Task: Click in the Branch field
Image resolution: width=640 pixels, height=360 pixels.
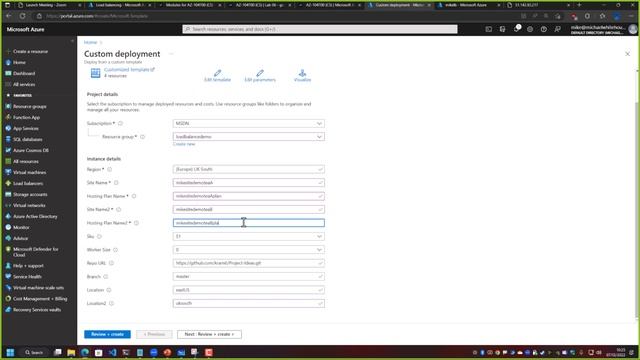Action: pyautogui.click(x=249, y=277)
